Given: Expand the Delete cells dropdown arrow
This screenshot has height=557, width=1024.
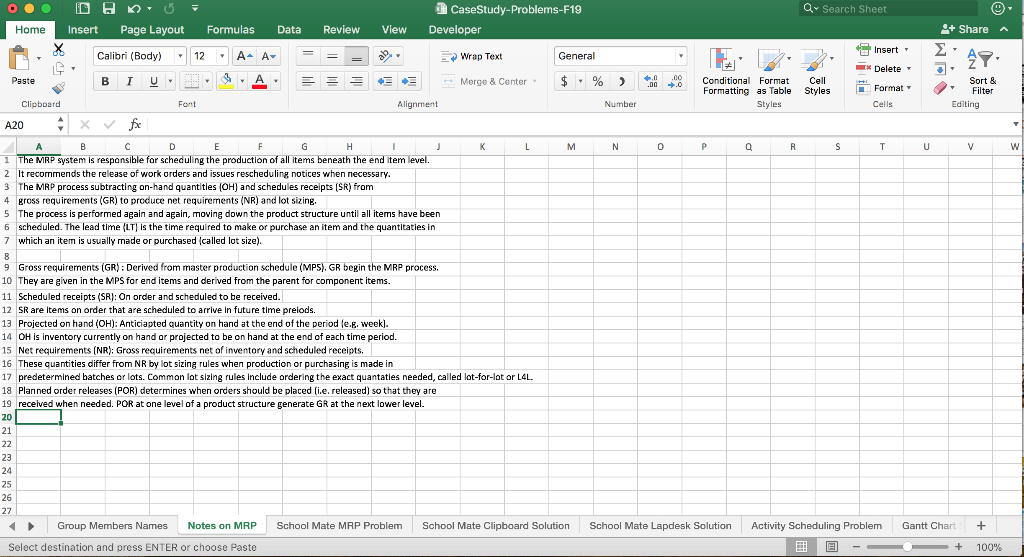Looking at the screenshot, I should 908,69.
